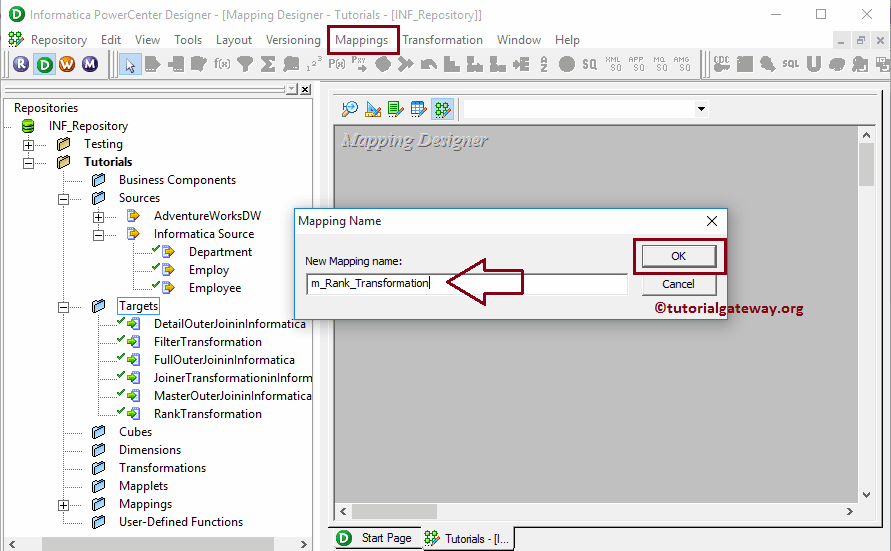The image size is (891, 551).
Task: Open the Target Designer tool
Action: click(373, 108)
